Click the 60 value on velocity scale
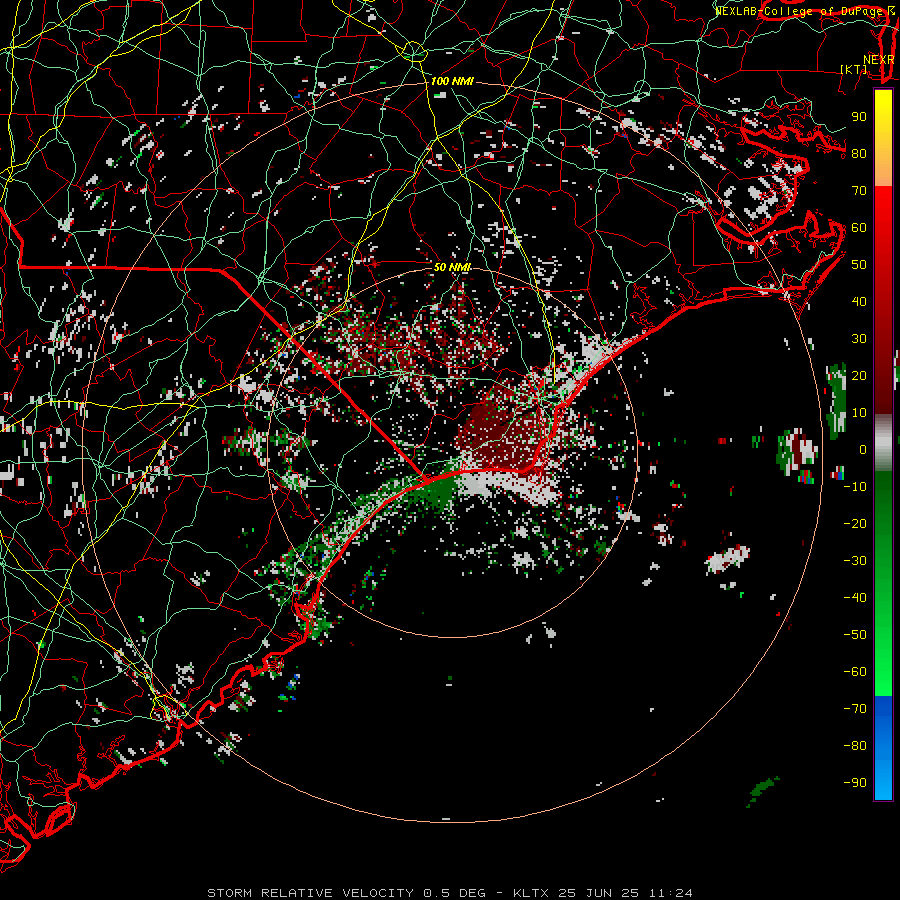The height and width of the screenshot is (900, 900). [x=859, y=228]
